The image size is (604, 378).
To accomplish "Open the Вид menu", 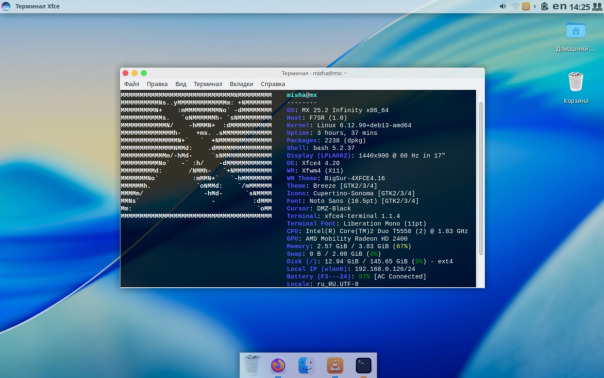I will 181,84.
